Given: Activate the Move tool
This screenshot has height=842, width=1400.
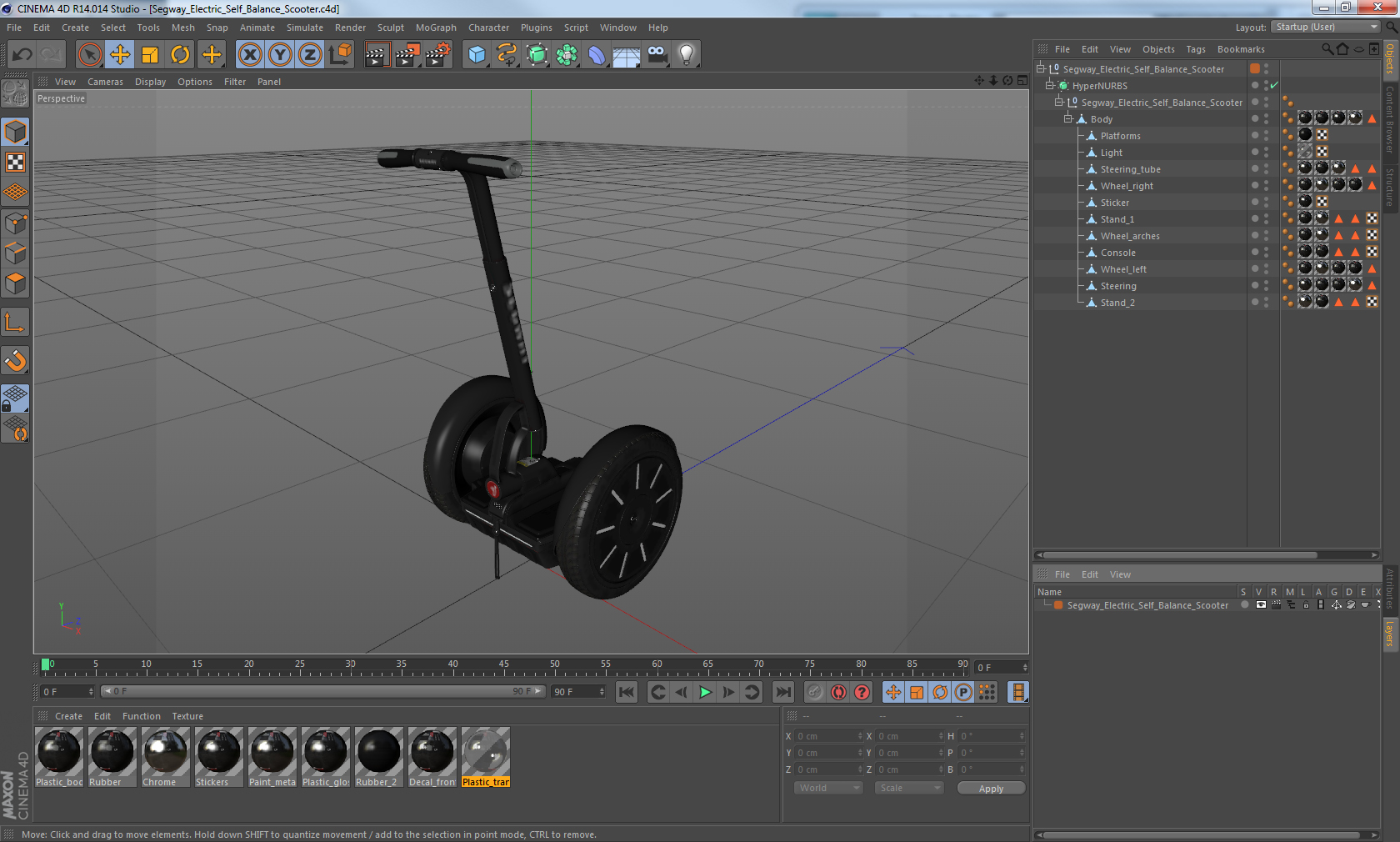Looking at the screenshot, I should click(120, 55).
